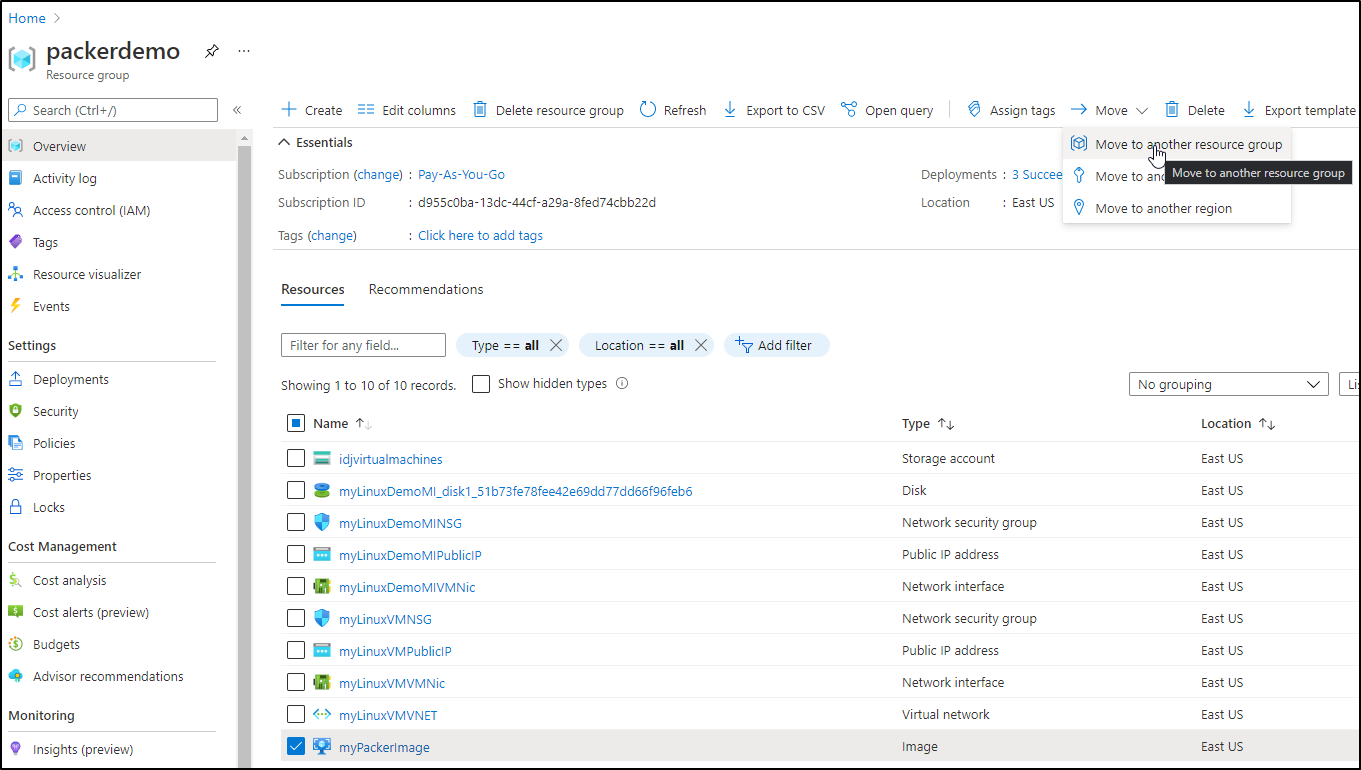Click Create in the toolbar
The height and width of the screenshot is (770, 1361).
click(312, 110)
